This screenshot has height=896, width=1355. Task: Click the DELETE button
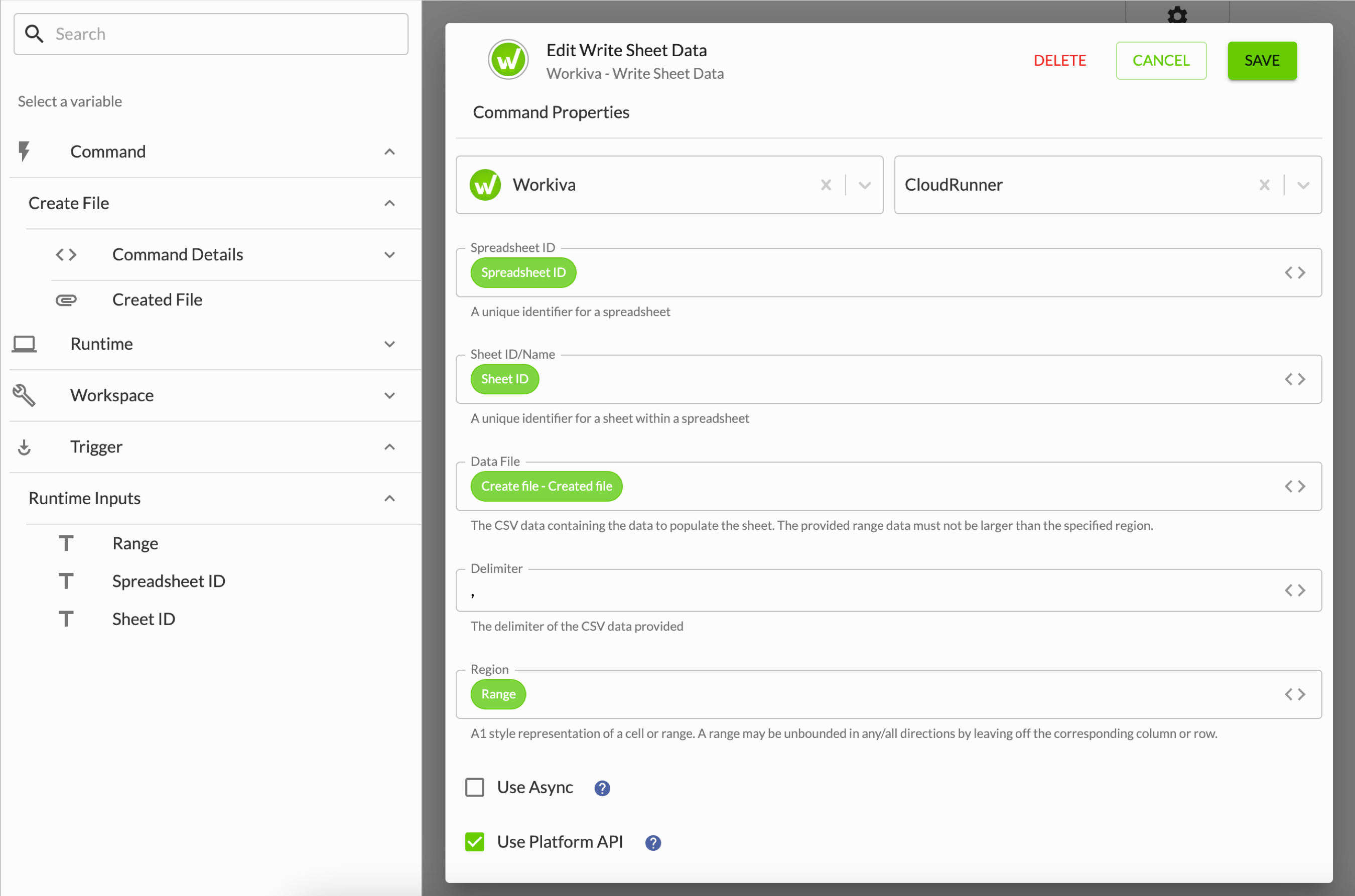[1059, 60]
